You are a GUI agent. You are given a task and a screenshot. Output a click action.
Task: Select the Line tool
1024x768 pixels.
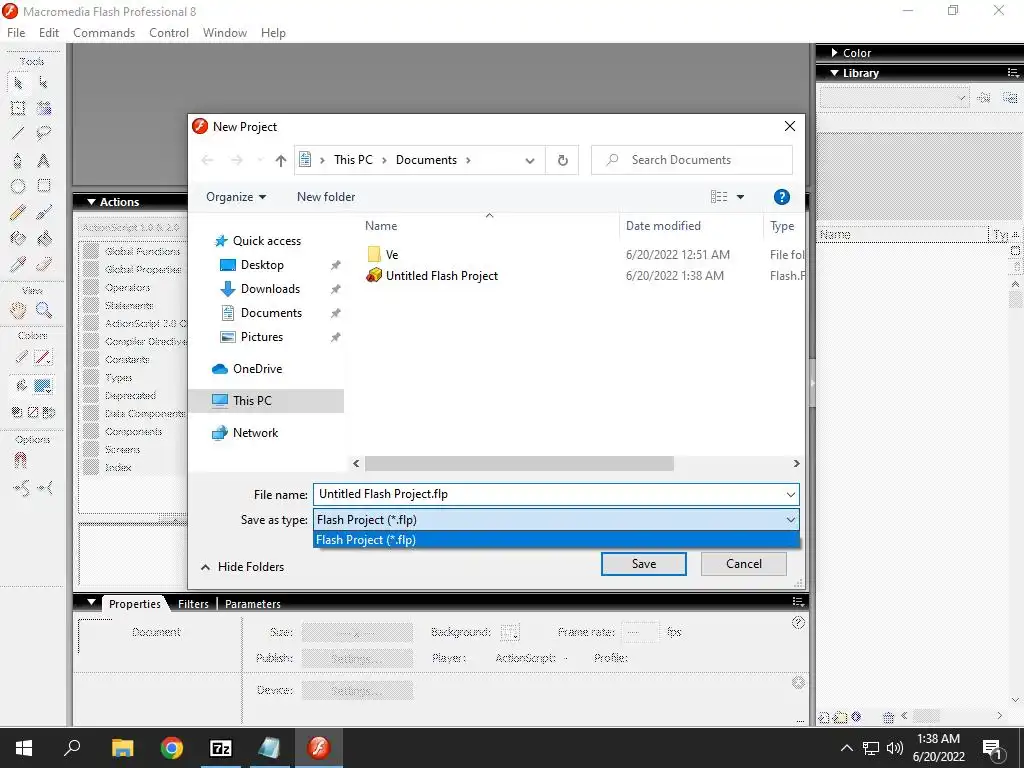click(18, 134)
